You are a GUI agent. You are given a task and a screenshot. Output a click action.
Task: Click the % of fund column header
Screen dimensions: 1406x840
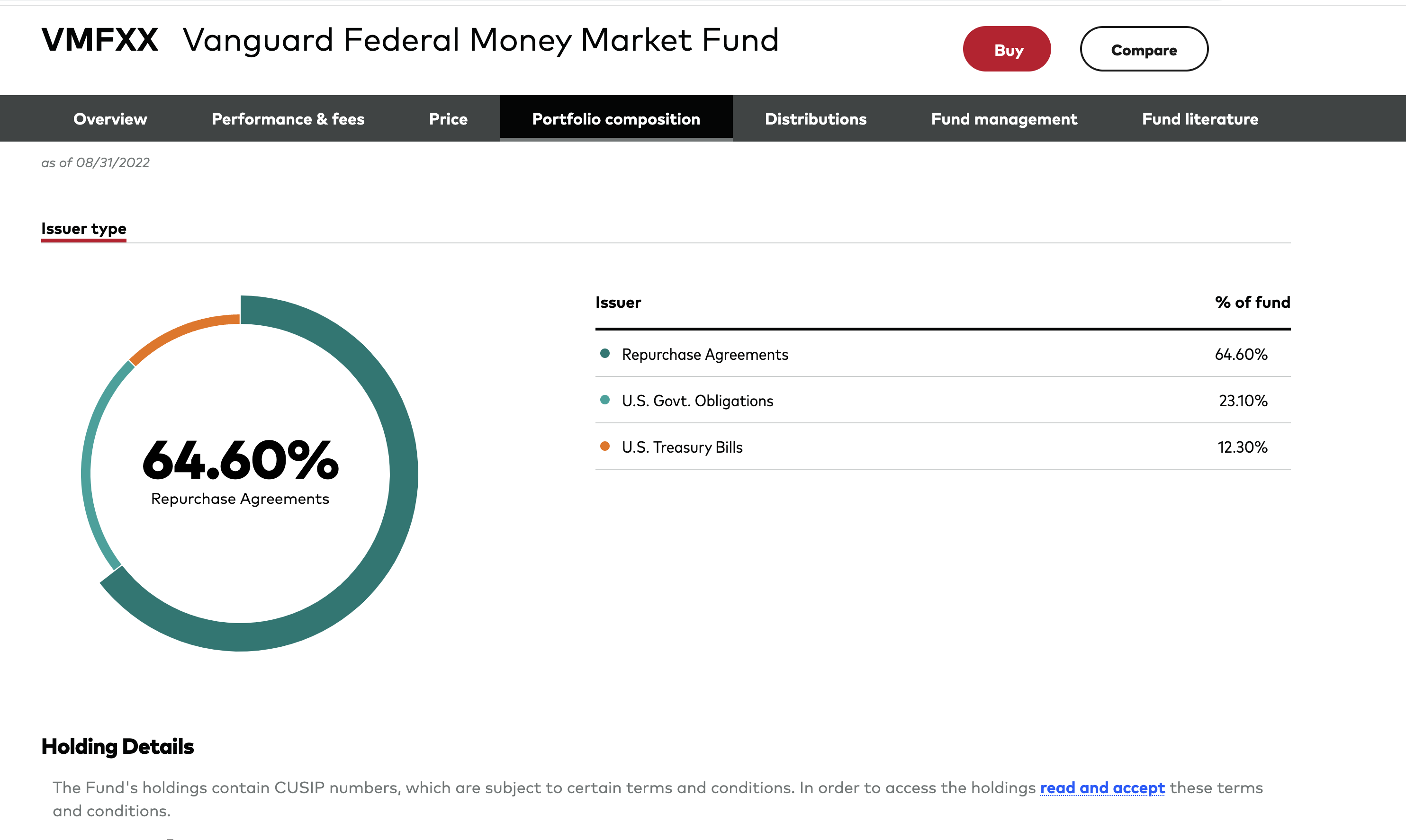click(1252, 303)
